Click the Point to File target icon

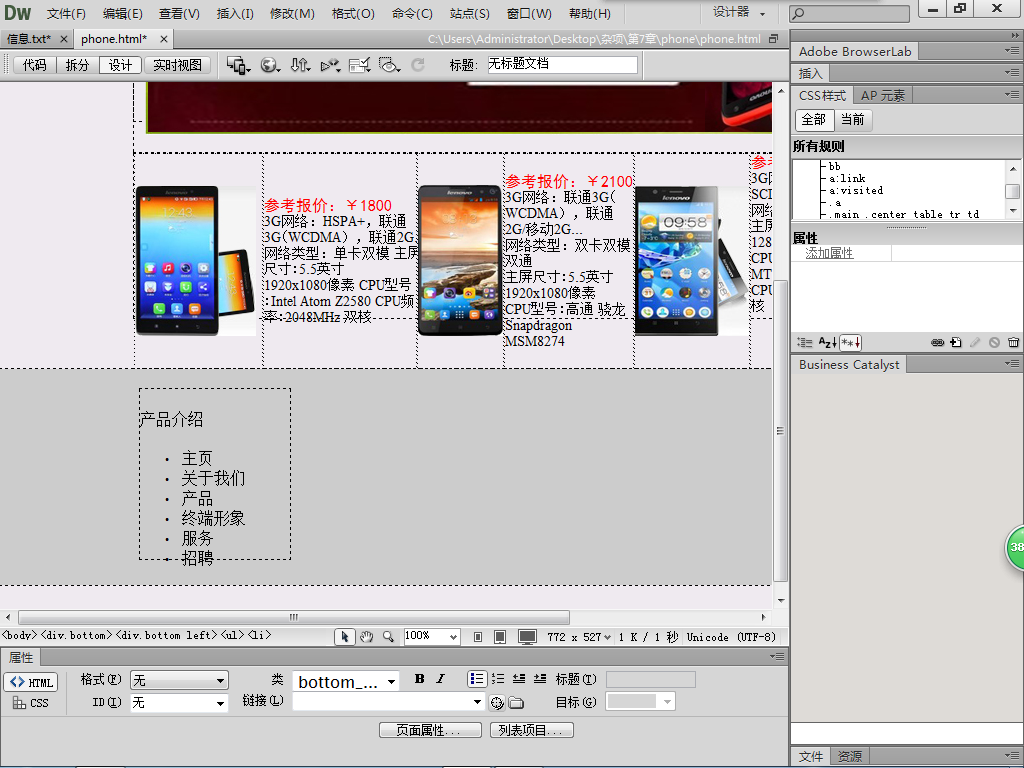click(x=497, y=703)
